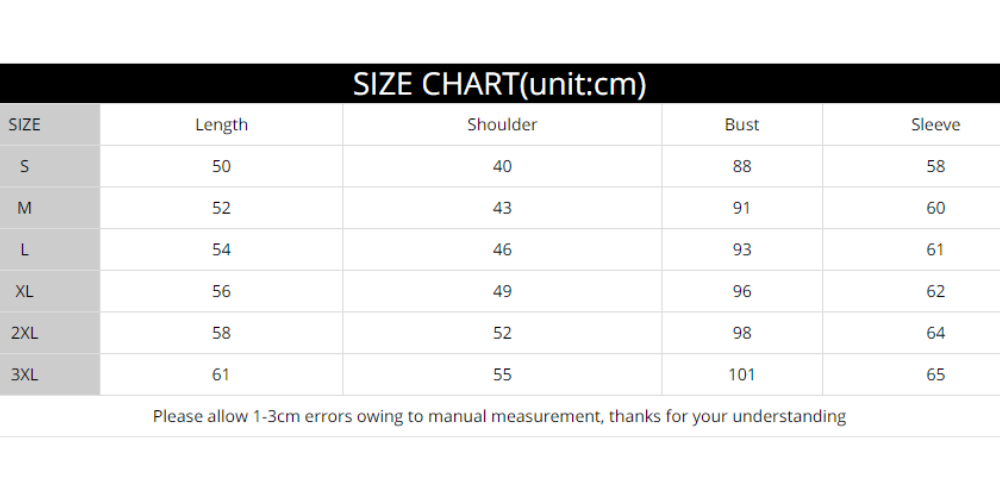Click the Length value 50 cell

pos(221,167)
